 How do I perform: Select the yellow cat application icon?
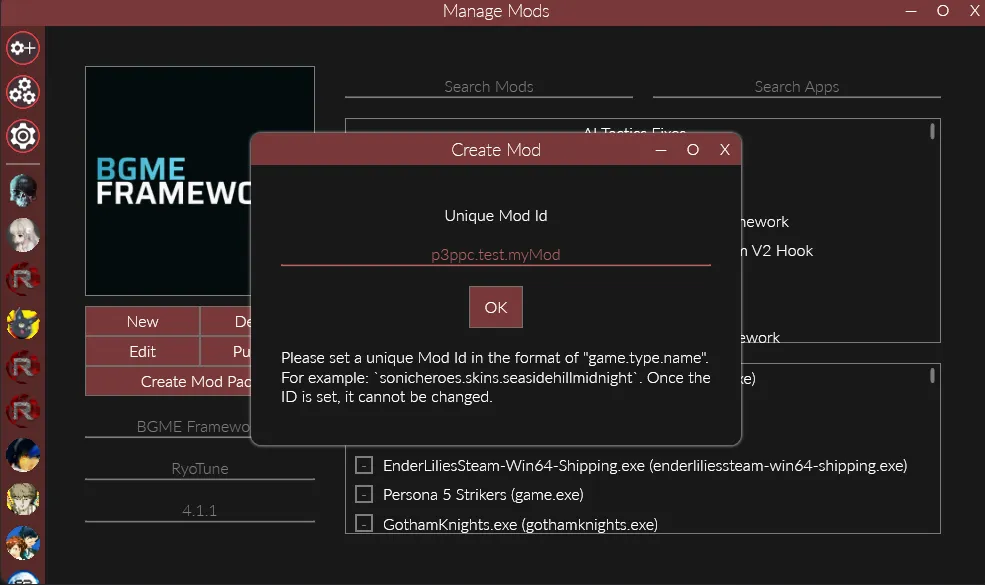[x=23, y=323]
